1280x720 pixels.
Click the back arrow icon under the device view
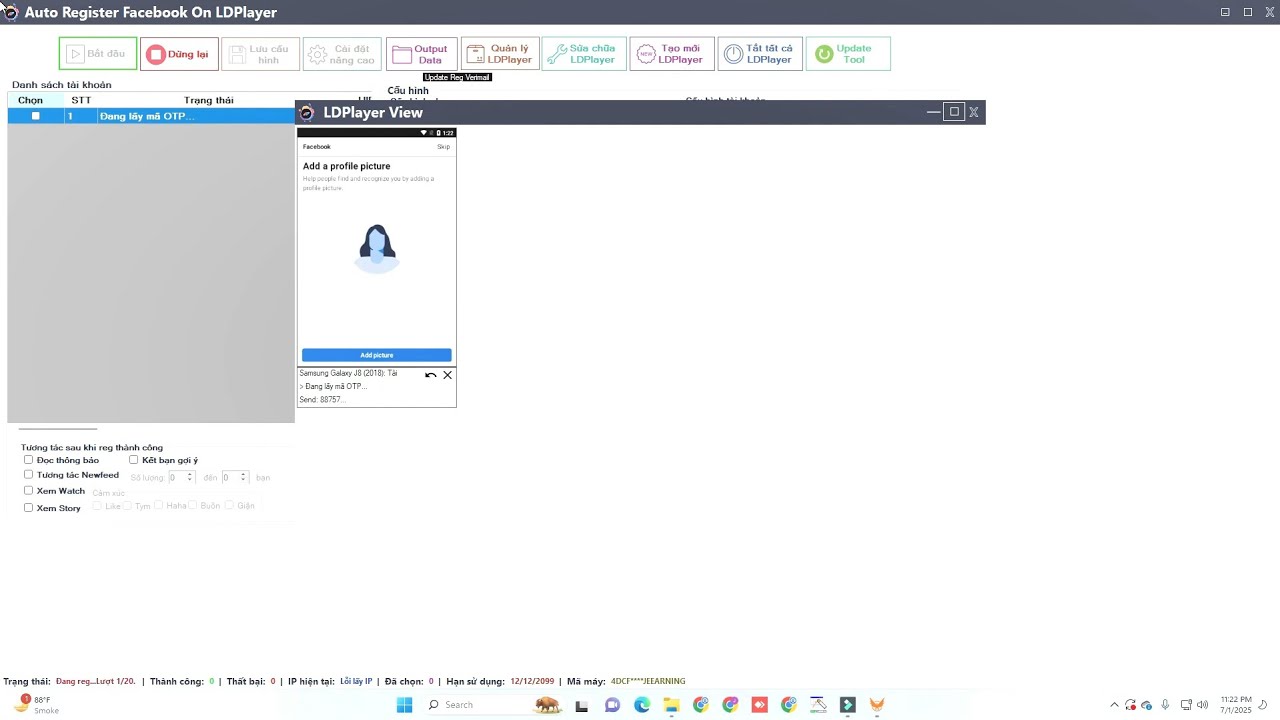430,375
